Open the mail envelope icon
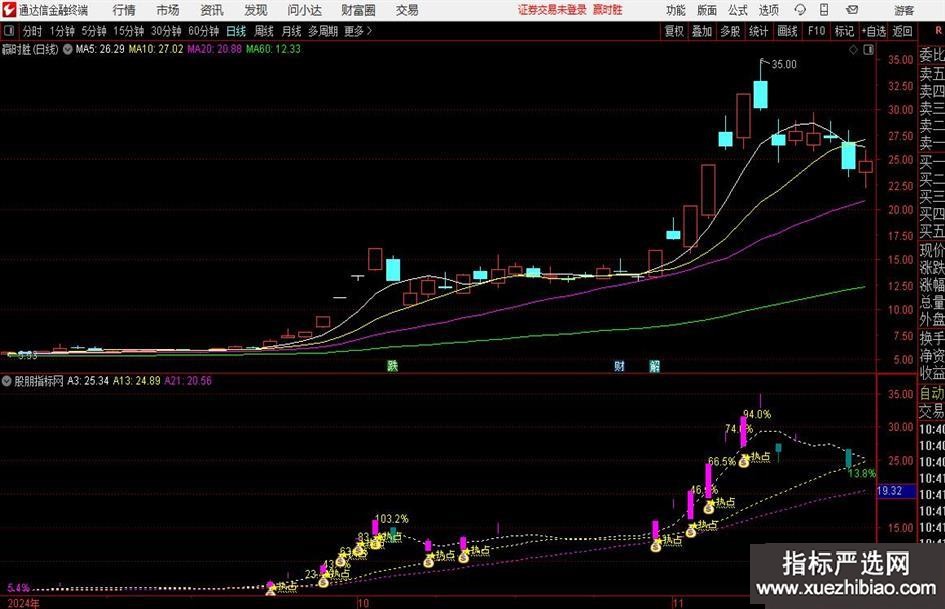 852,10
